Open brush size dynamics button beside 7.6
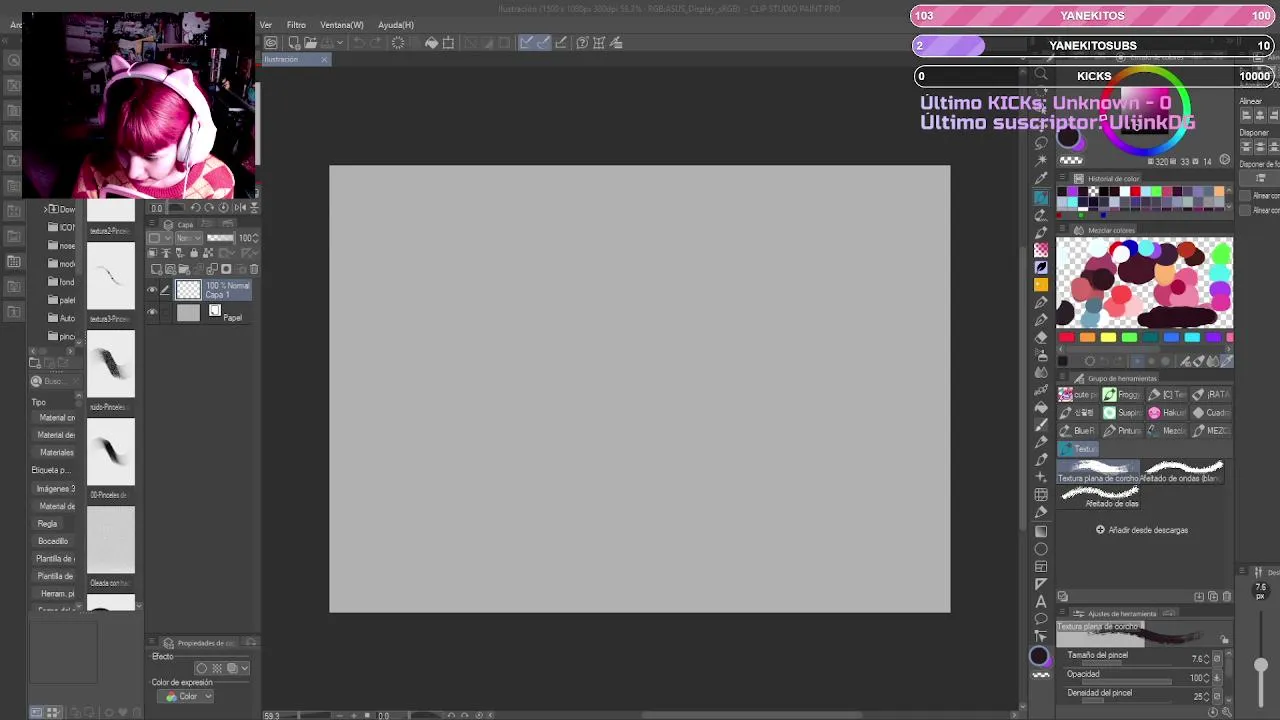The height and width of the screenshot is (720, 1280). tap(1217, 658)
